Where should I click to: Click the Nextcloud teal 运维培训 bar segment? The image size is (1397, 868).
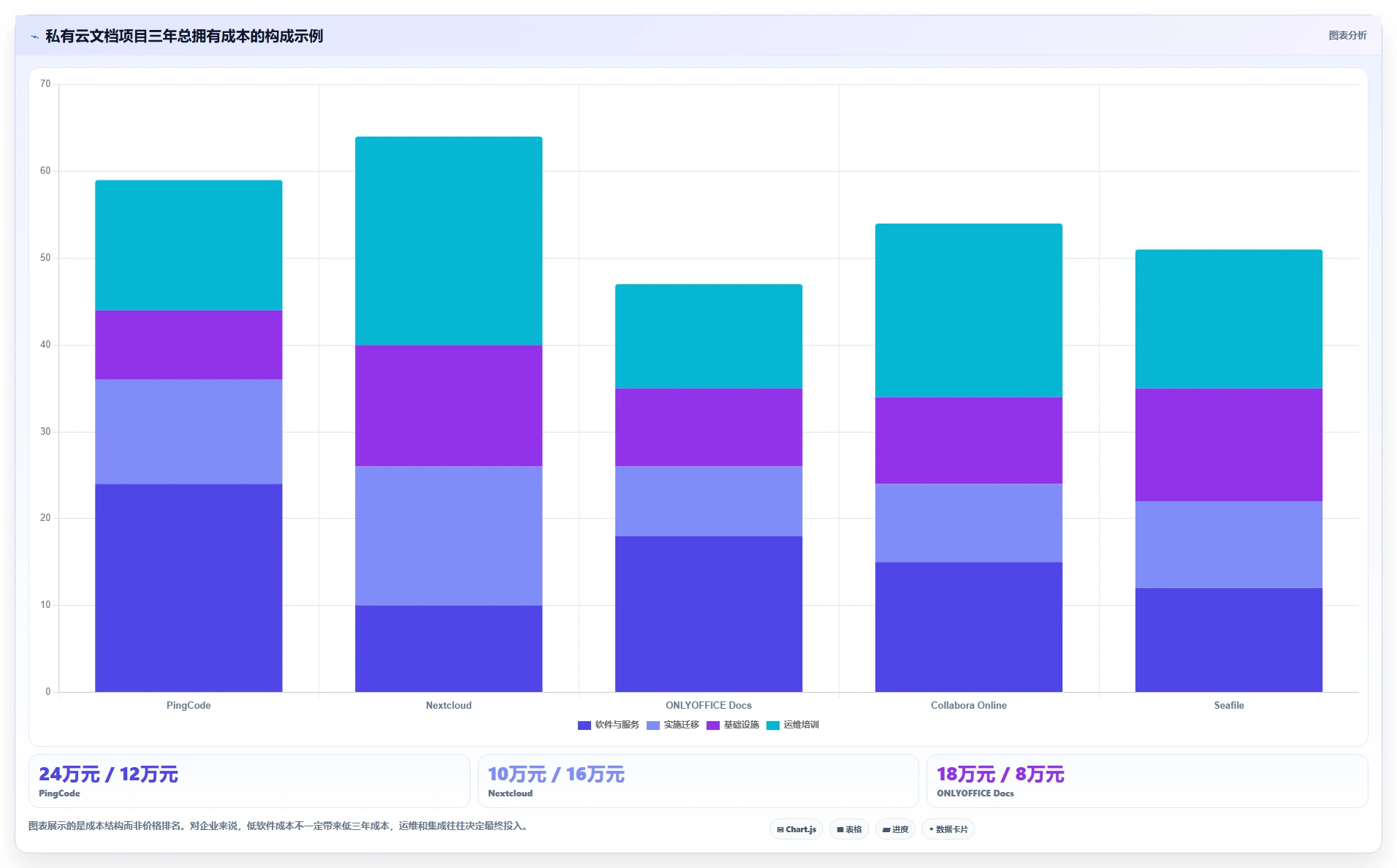[x=449, y=241]
